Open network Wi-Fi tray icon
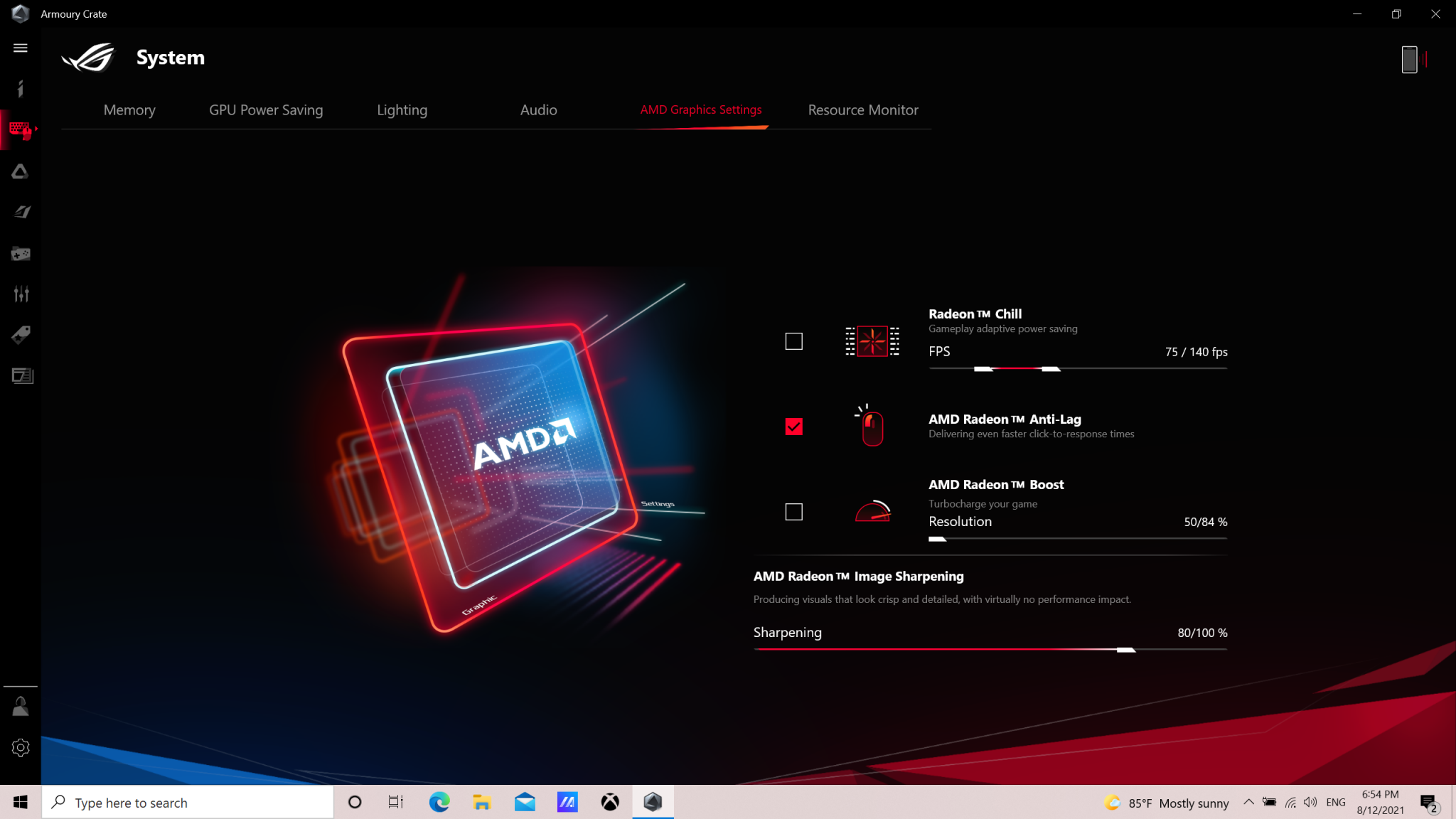 (x=1290, y=802)
